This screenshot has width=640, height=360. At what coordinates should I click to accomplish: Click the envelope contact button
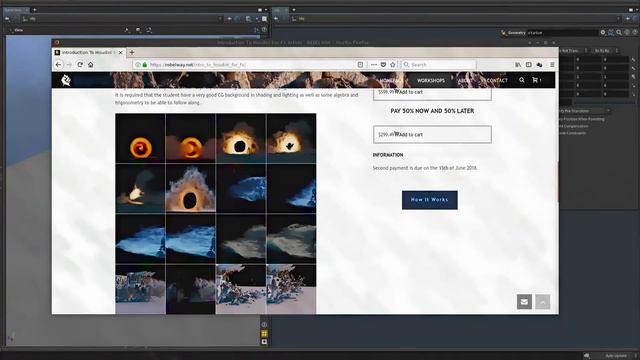pos(524,302)
